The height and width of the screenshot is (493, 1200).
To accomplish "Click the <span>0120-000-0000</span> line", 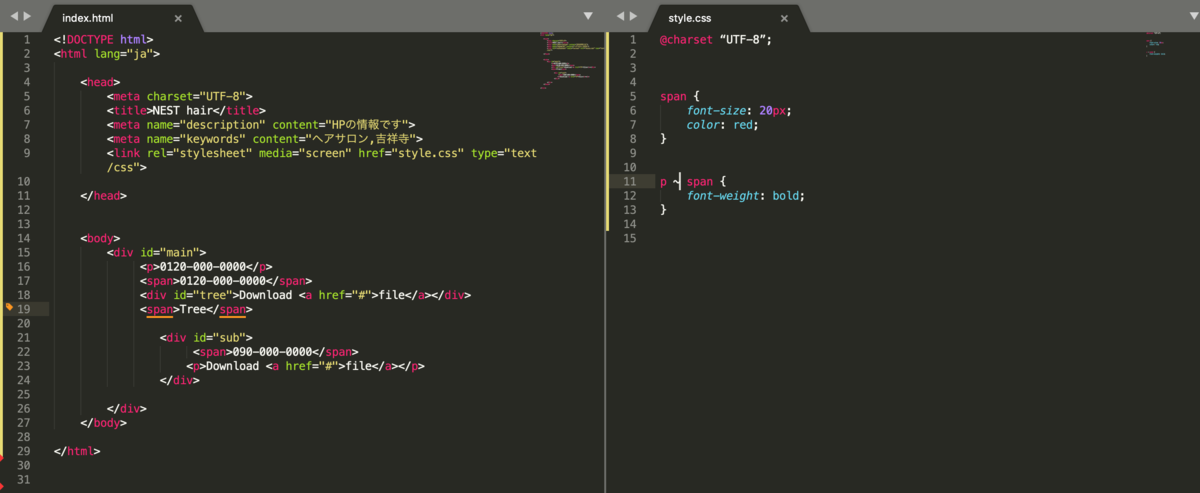I will (x=226, y=280).
